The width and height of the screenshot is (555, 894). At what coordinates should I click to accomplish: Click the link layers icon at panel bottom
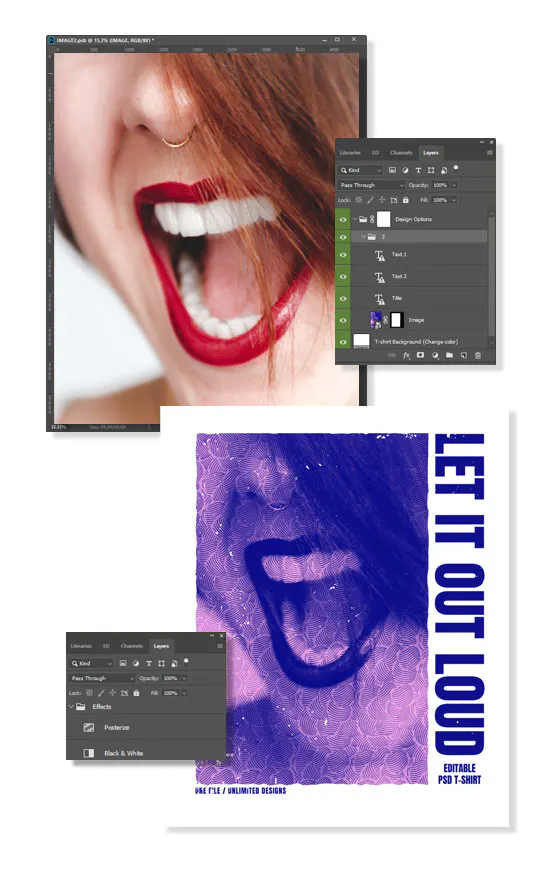pyautogui.click(x=392, y=355)
